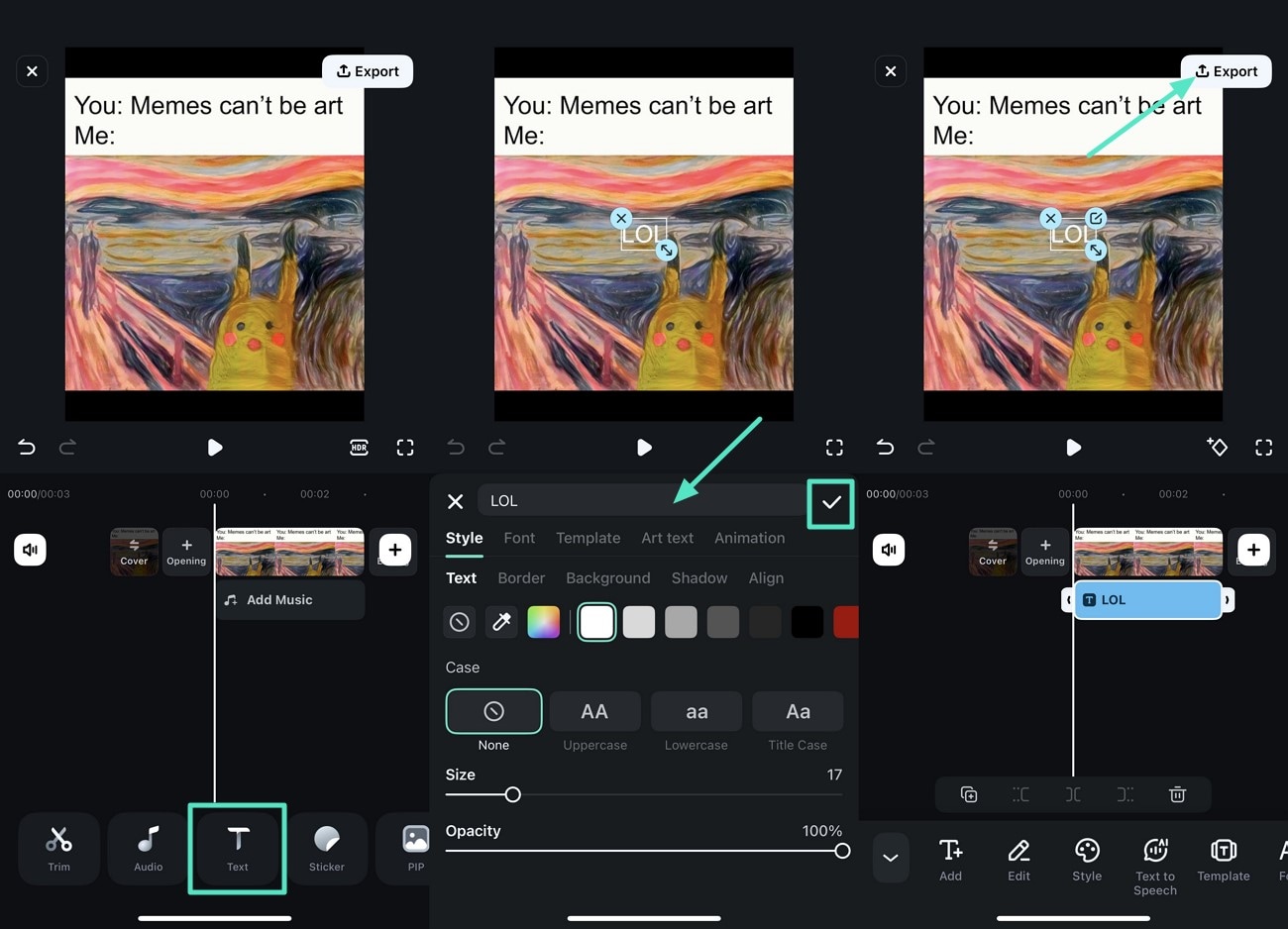Enter fullscreen in middle panel

(x=834, y=448)
